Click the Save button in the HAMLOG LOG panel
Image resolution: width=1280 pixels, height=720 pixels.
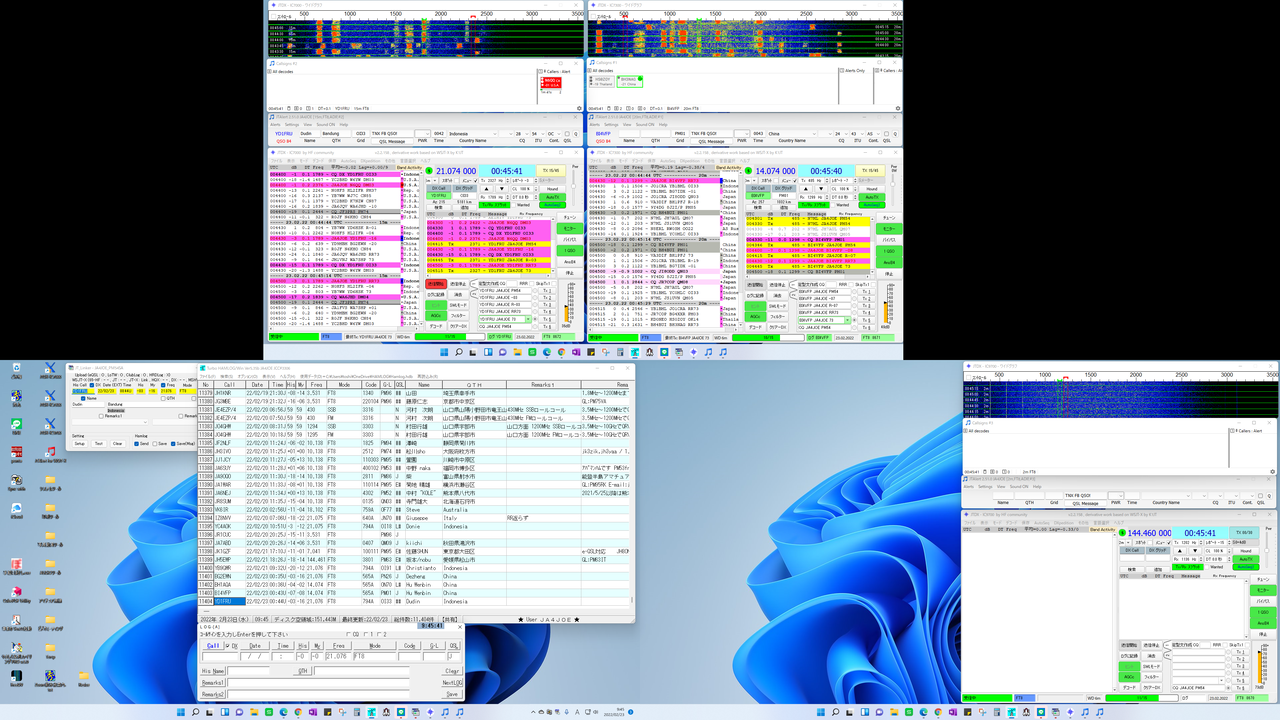(x=452, y=694)
